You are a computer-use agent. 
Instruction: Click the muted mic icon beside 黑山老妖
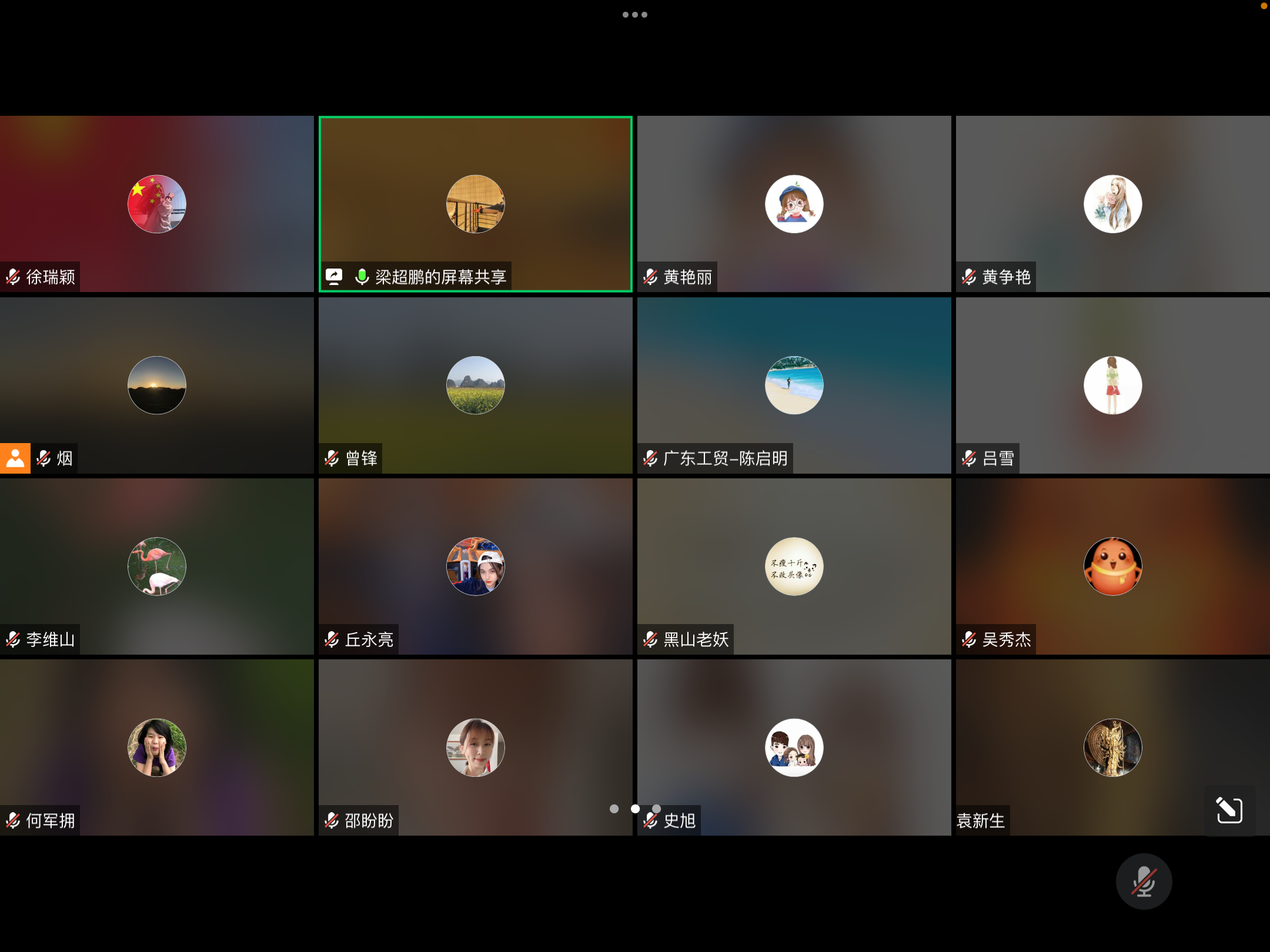tap(650, 639)
